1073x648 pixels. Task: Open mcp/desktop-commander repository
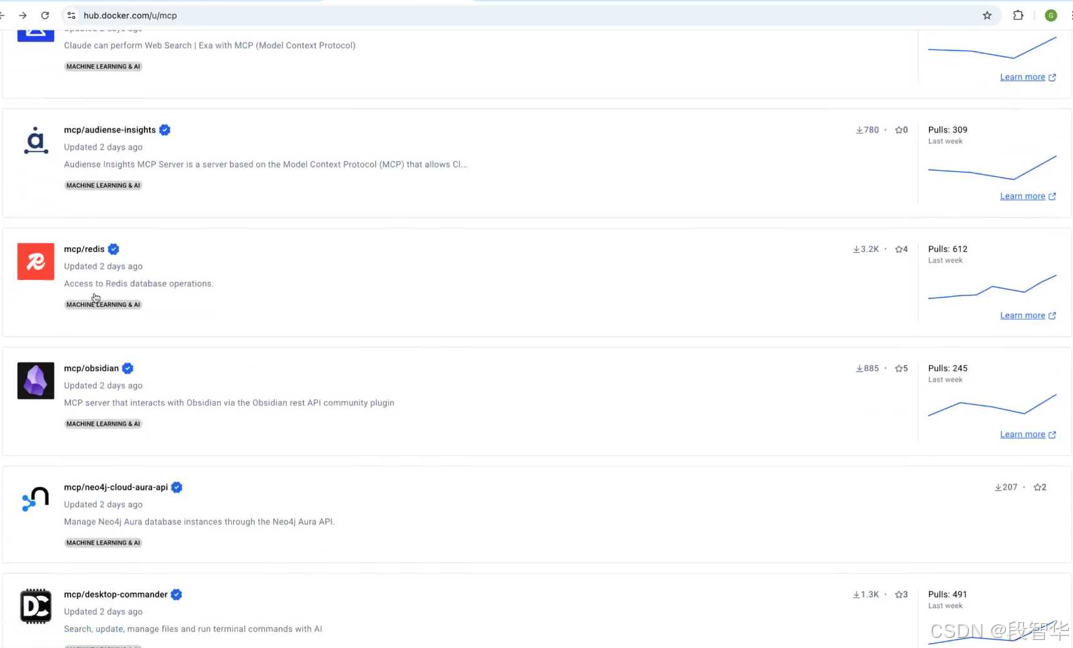coord(116,595)
